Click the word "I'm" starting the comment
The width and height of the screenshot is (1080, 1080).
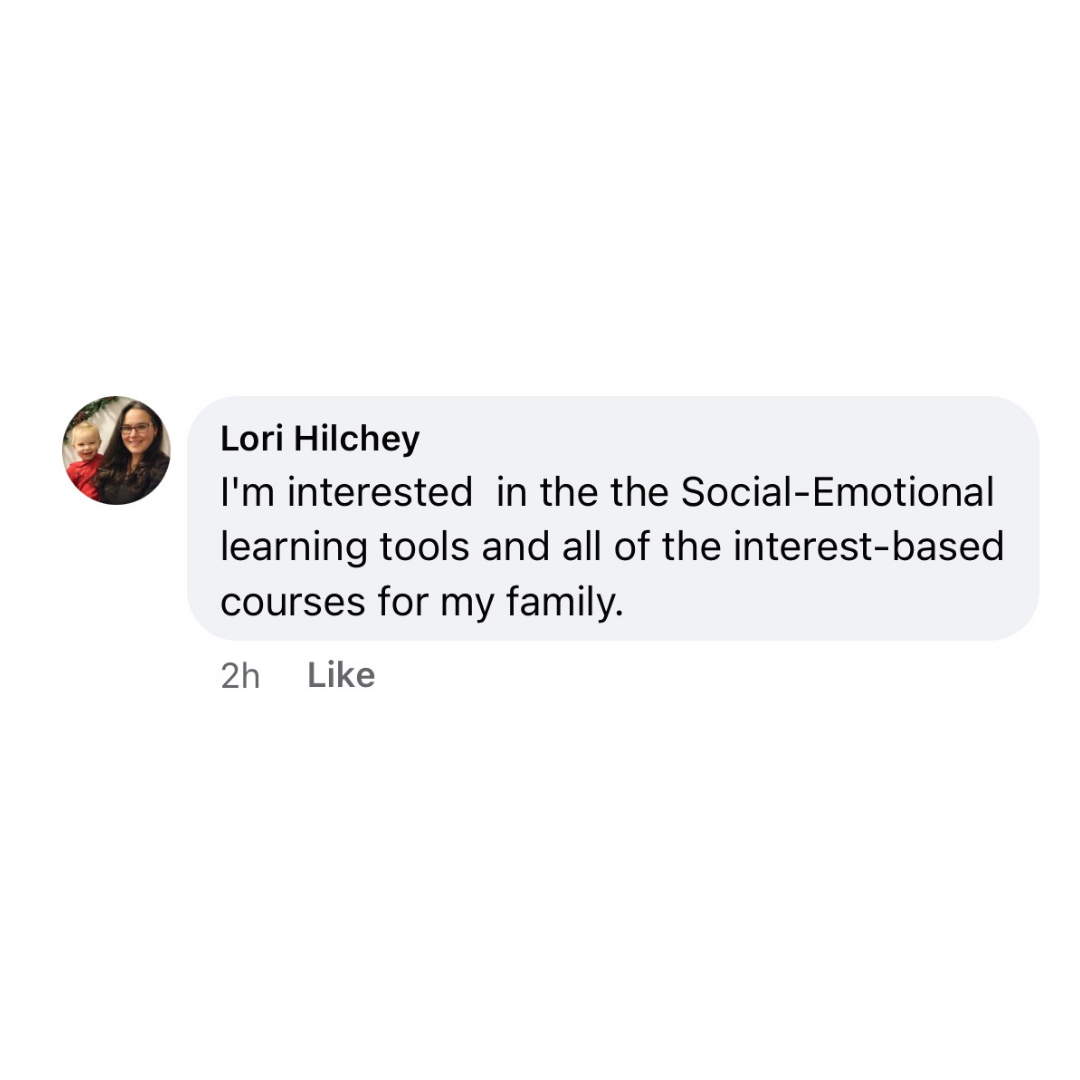pos(241,492)
